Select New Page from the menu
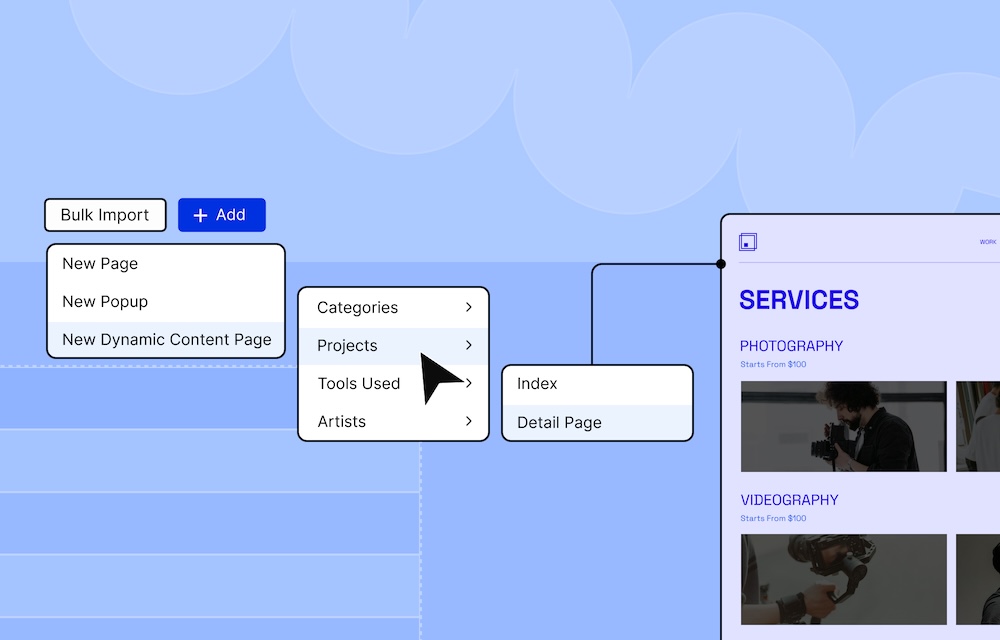The image size is (1000, 640). 100,264
